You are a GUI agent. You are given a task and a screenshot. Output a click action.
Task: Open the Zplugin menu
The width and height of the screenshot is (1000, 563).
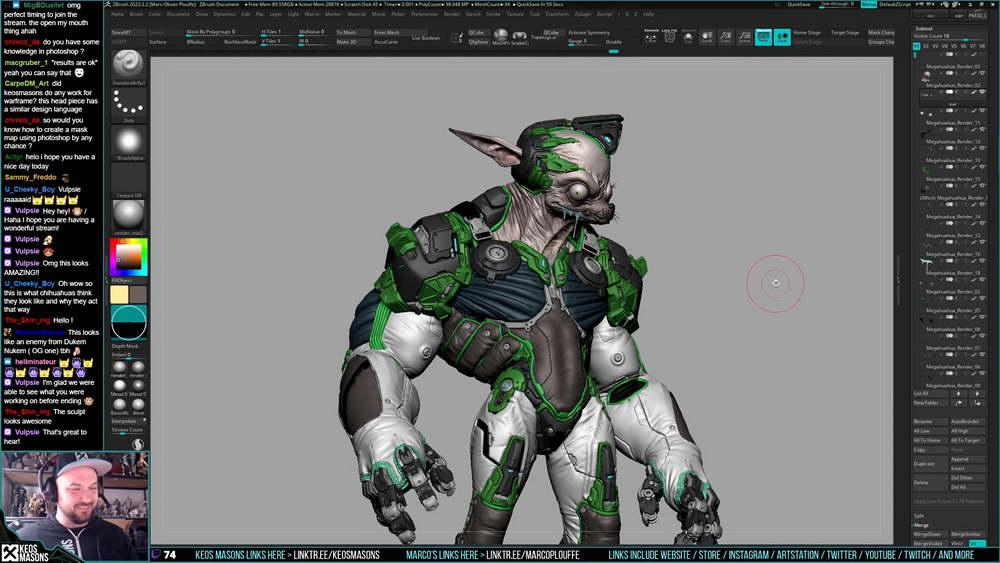[x=582, y=14]
